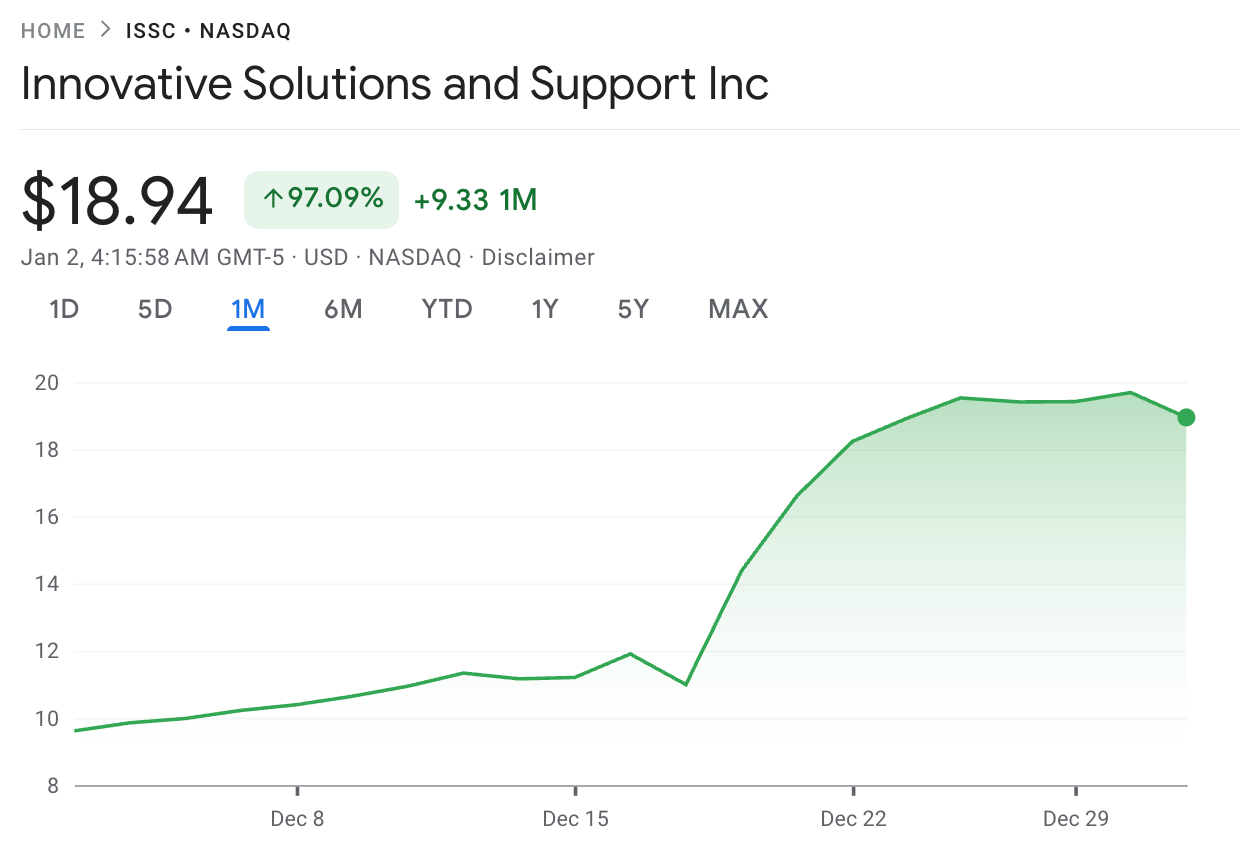Open the MAX range chart
The height and width of the screenshot is (848, 1240).
pyautogui.click(x=738, y=310)
